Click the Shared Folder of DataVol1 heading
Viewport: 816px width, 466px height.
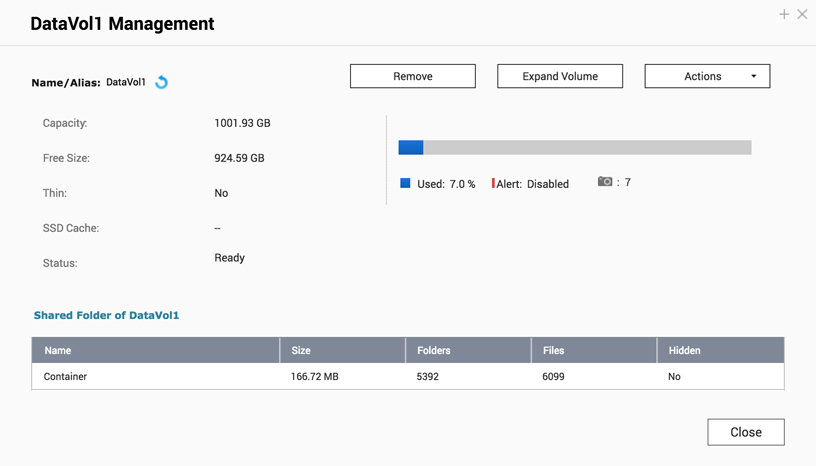[x=106, y=316]
